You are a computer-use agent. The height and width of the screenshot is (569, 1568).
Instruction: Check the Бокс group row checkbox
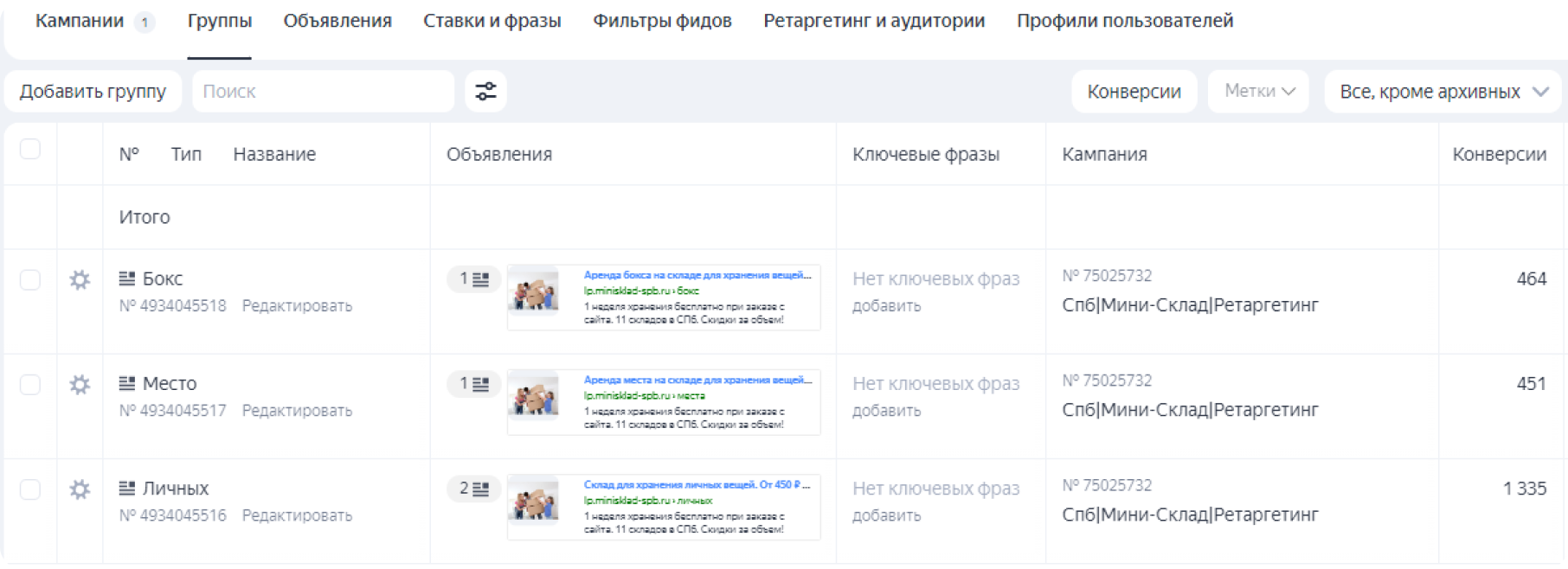point(30,280)
